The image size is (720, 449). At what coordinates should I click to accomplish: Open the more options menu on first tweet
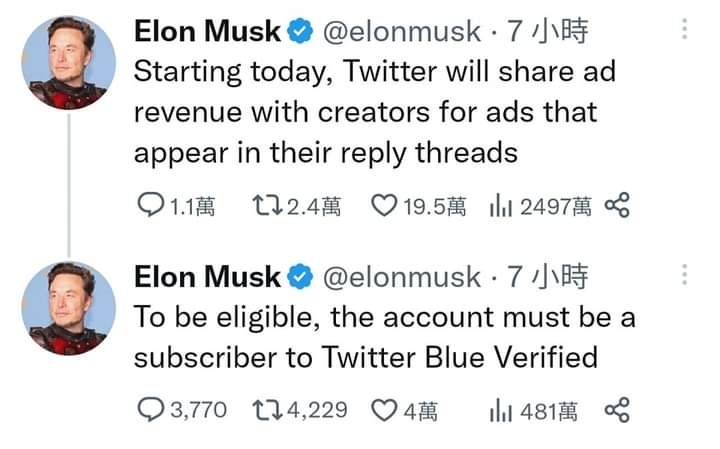[684, 30]
